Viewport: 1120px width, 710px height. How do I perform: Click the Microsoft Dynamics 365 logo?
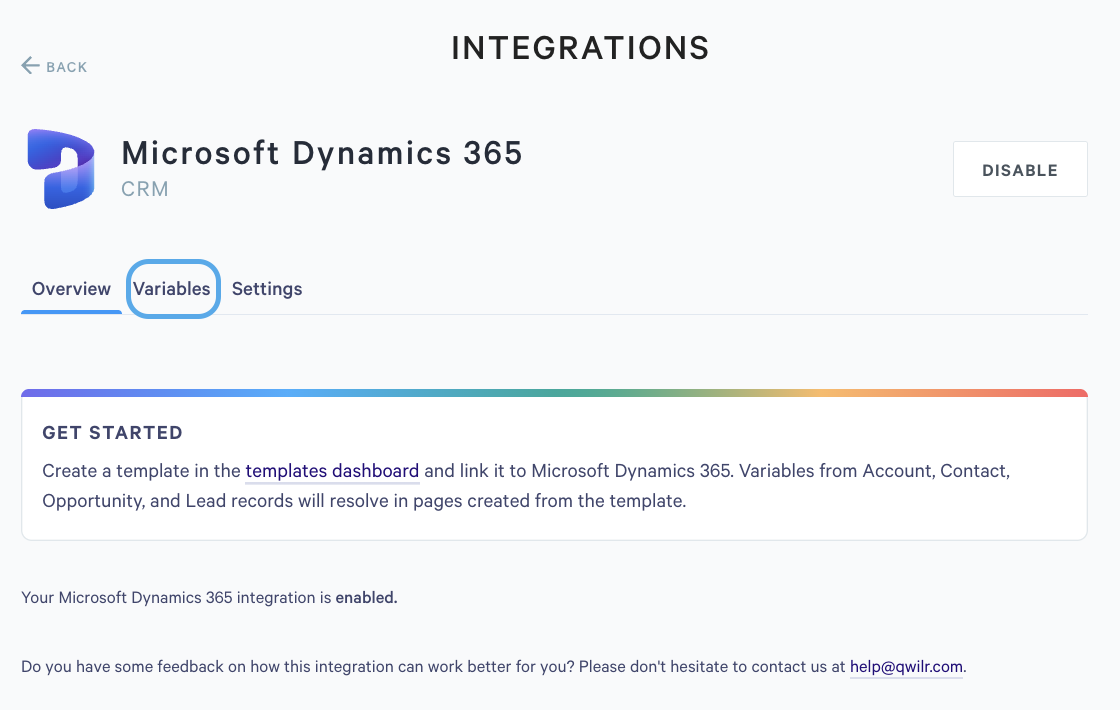(x=61, y=169)
